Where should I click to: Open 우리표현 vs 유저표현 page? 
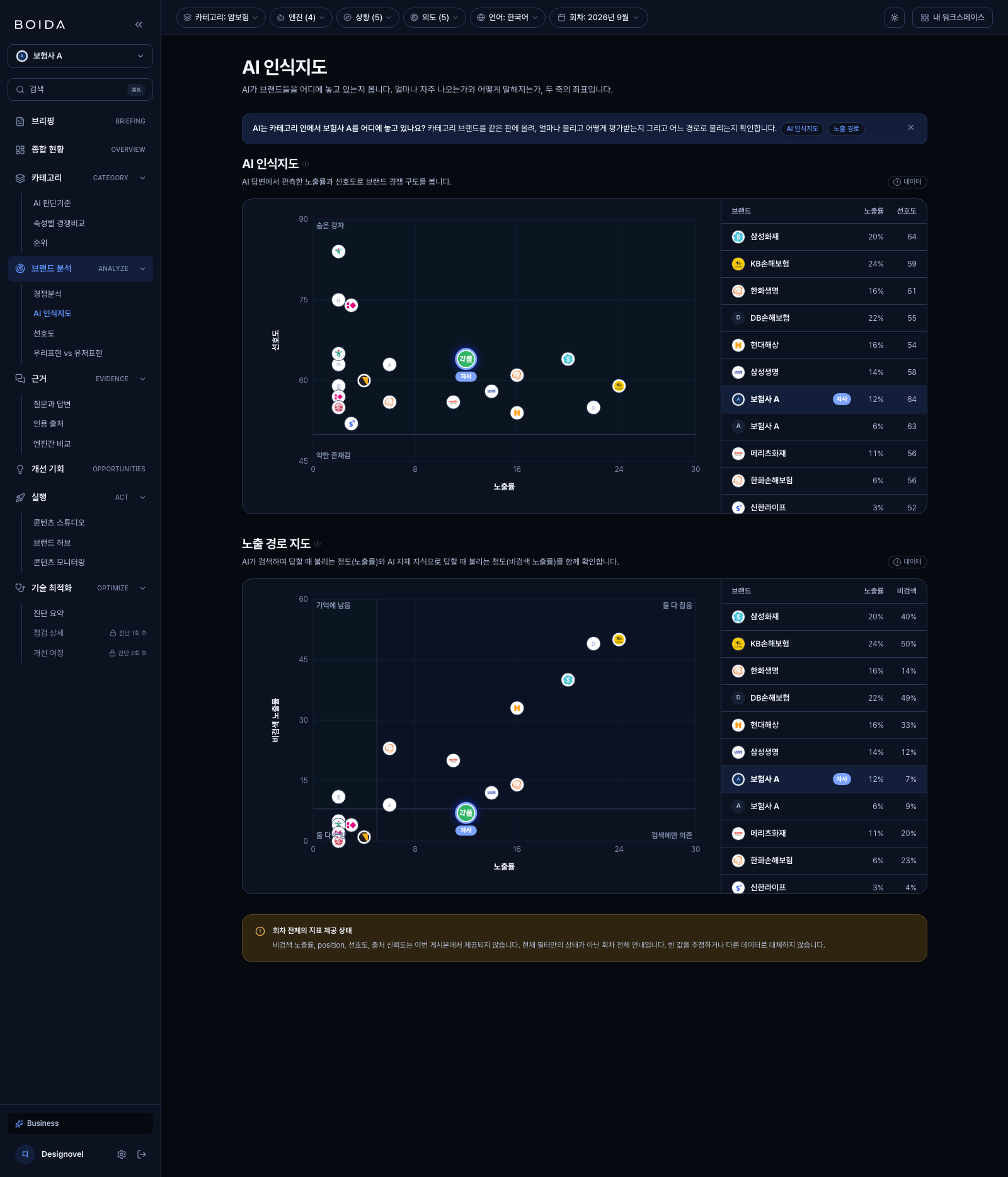point(68,353)
